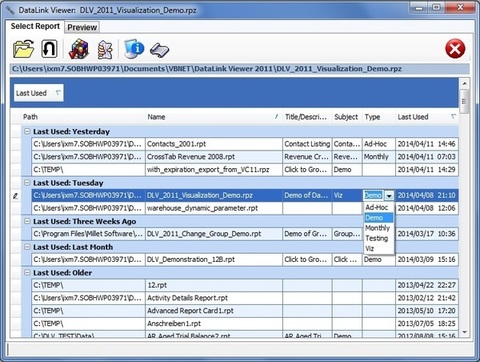Choose Monthly in Type dropdown list
This screenshot has height=362, width=480.
click(377, 228)
